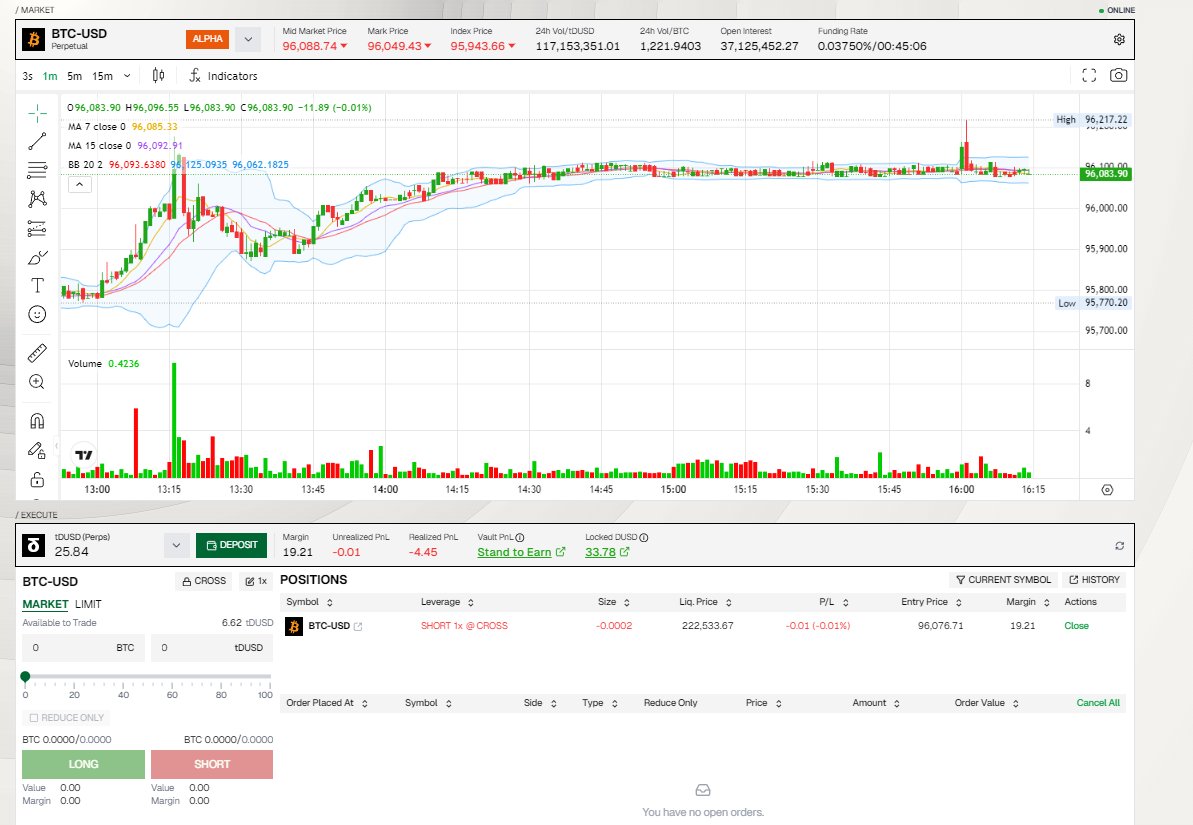
Task: Open positions HISTORY
Action: tap(1094, 580)
